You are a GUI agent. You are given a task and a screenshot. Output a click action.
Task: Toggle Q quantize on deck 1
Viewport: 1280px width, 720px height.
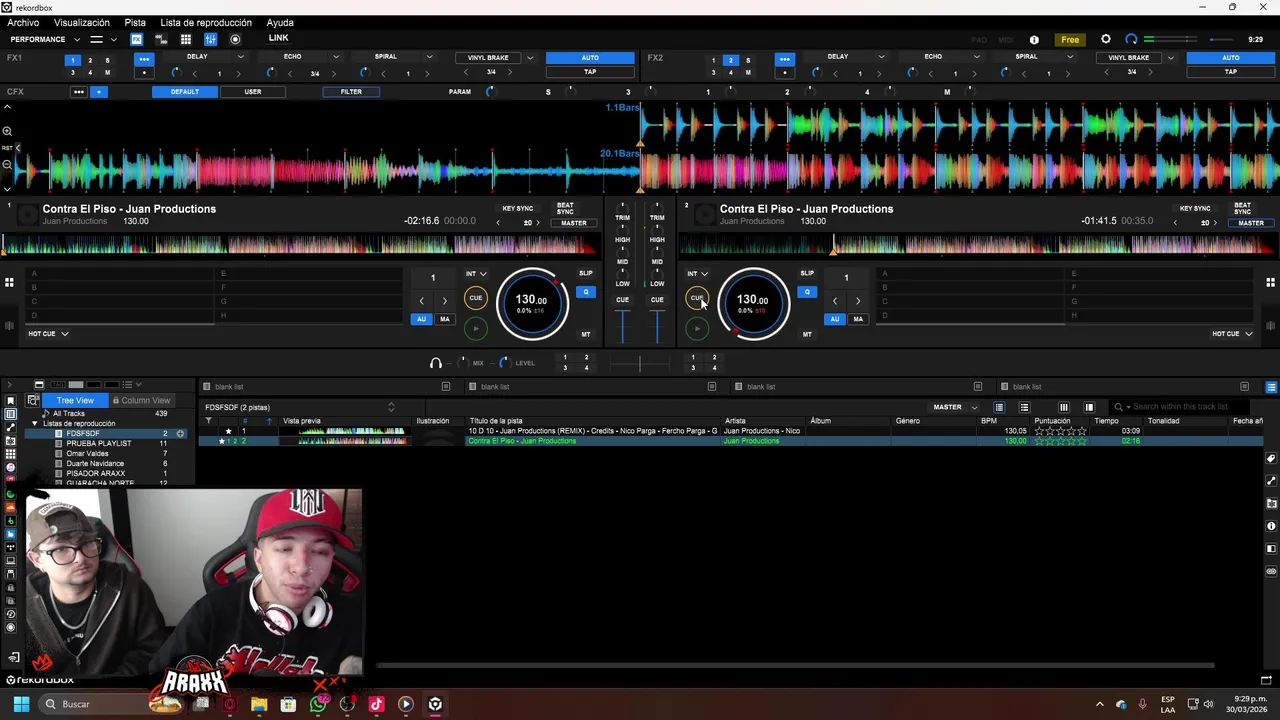click(x=586, y=292)
